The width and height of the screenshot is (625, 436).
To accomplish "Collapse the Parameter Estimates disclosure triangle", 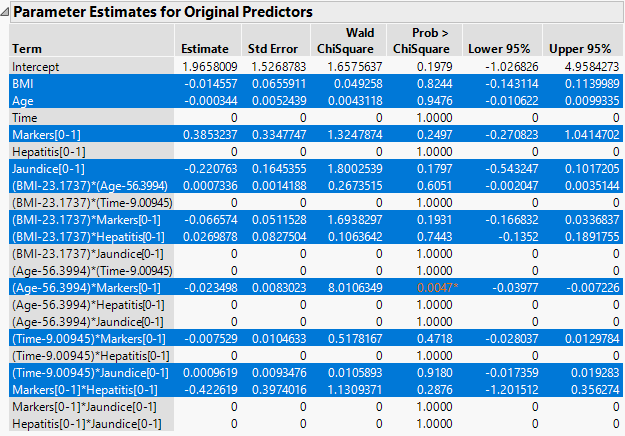I will coord(7,12).
